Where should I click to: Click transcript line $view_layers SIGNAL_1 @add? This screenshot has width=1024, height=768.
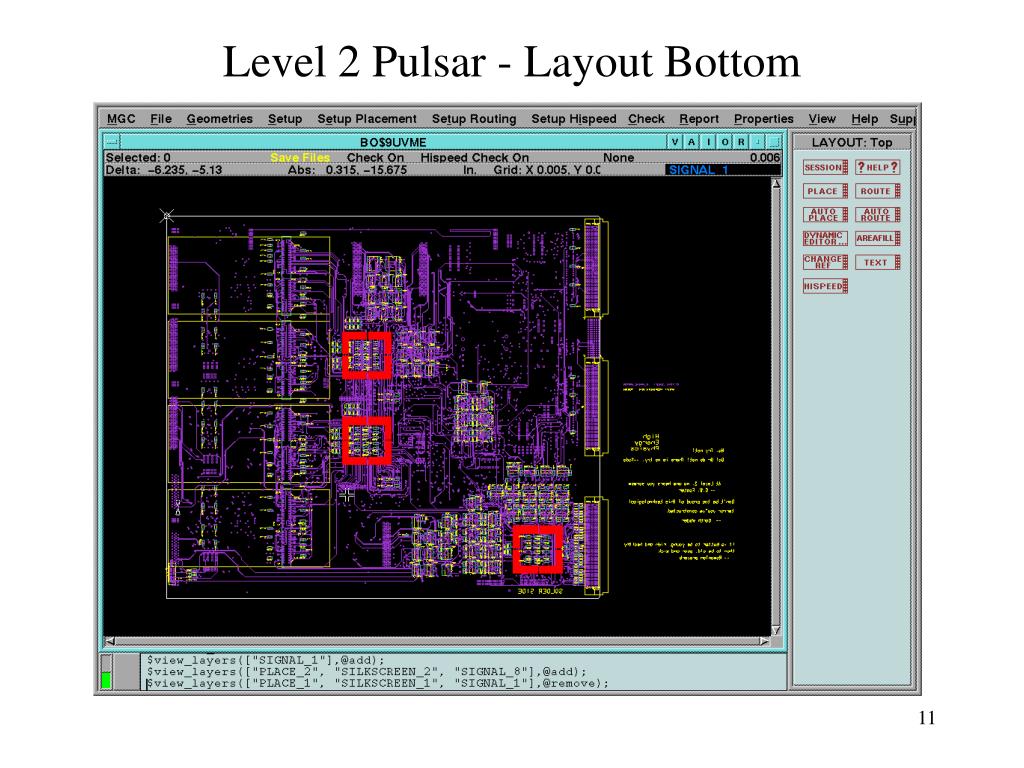[266, 660]
